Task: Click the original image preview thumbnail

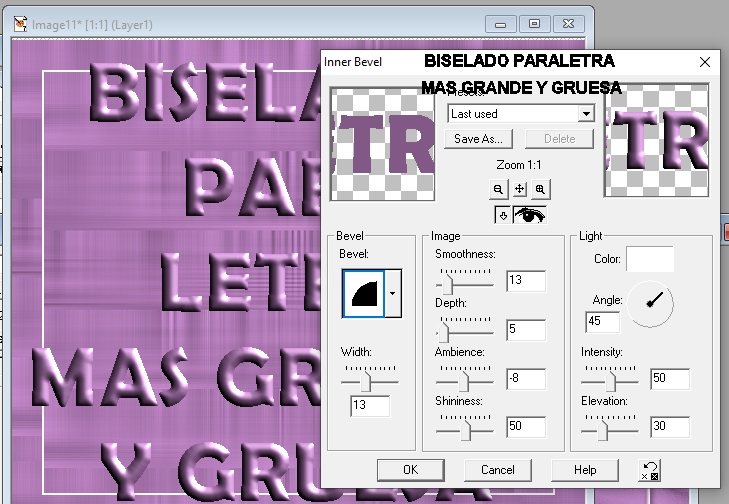Action: pos(382,141)
